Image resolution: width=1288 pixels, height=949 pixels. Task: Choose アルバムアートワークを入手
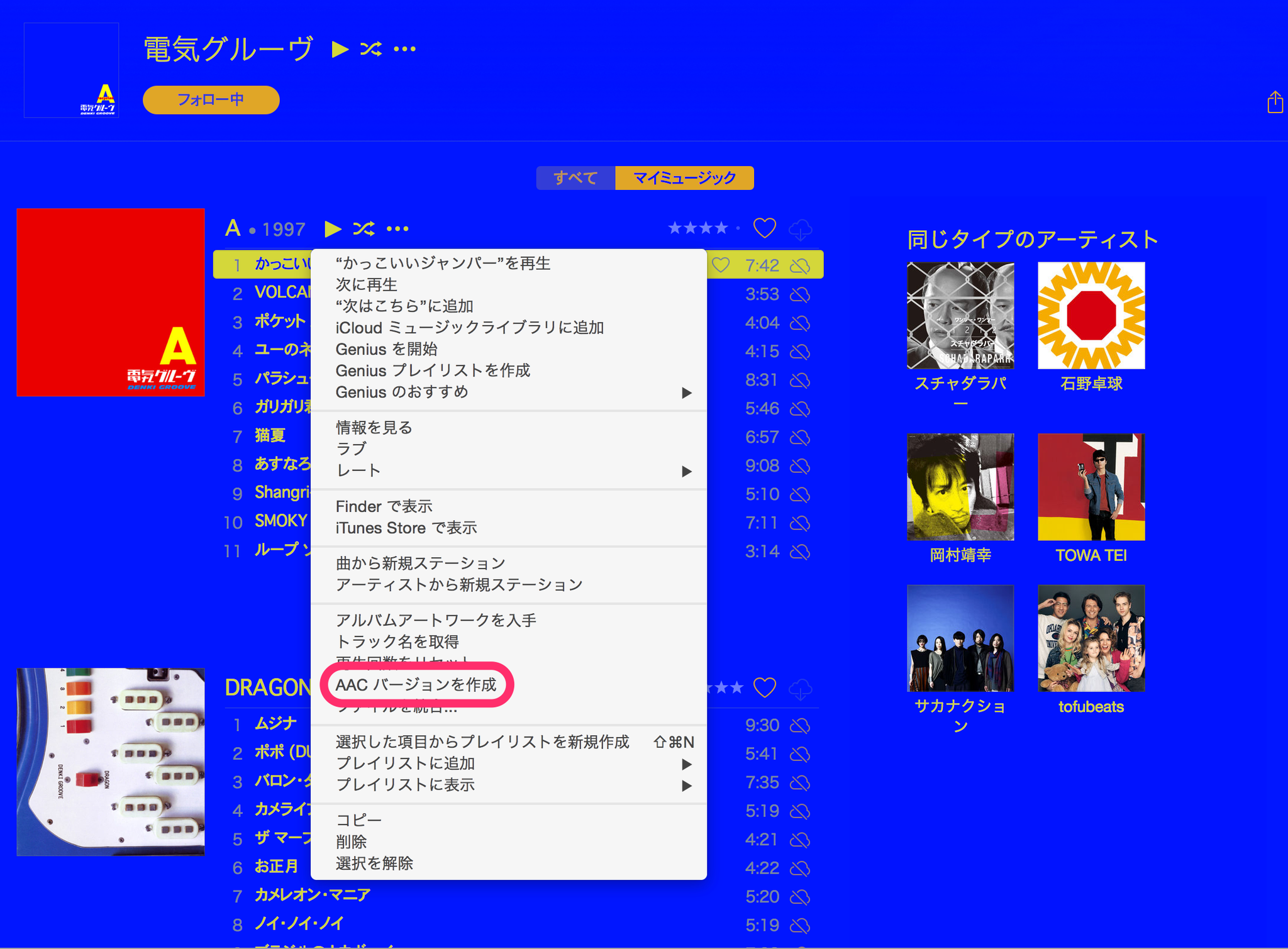pyautogui.click(x=509, y=621)
